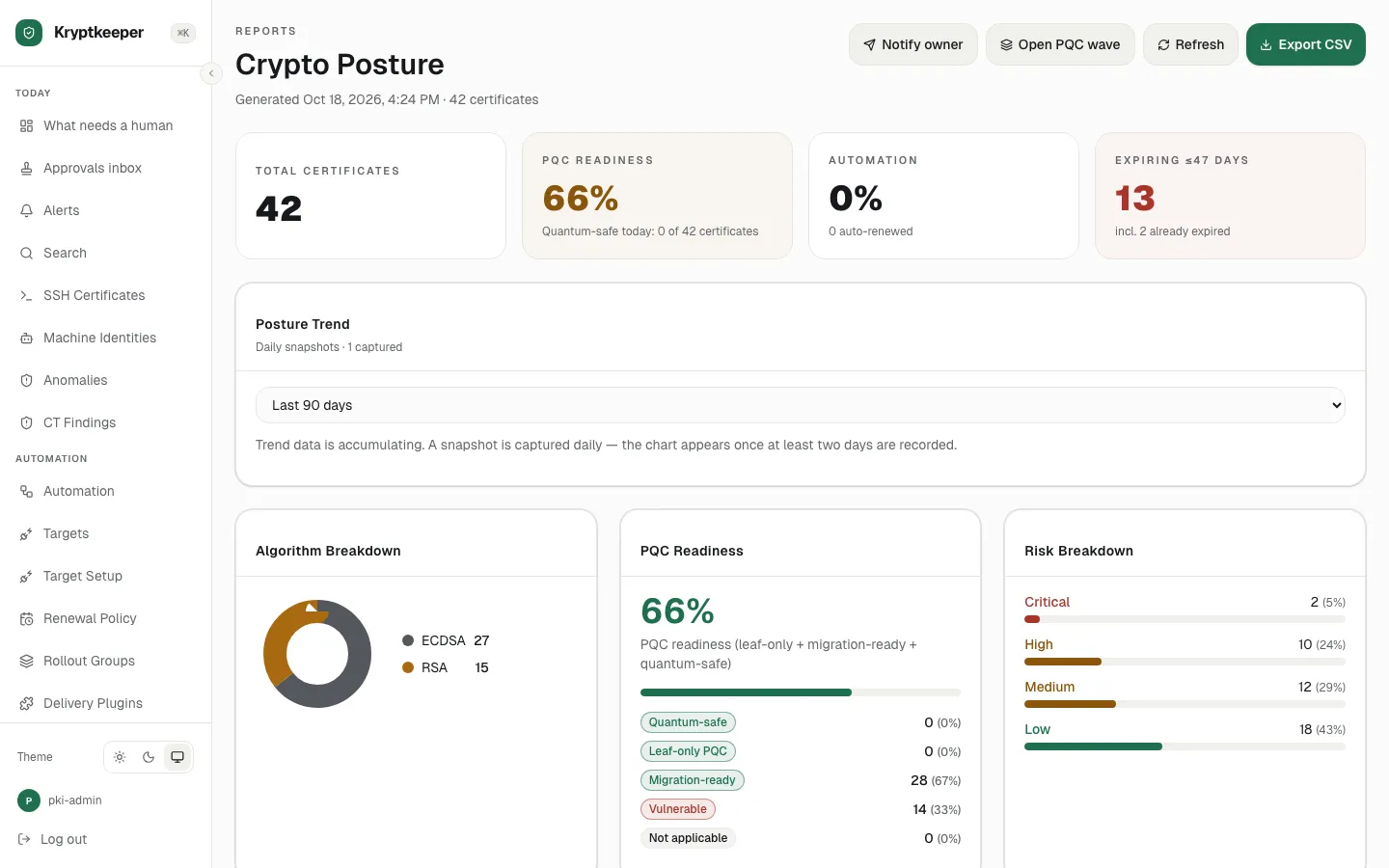
Task: Click the Delivery Plugins puzzle icon
Action: click(x=26, y=703)
